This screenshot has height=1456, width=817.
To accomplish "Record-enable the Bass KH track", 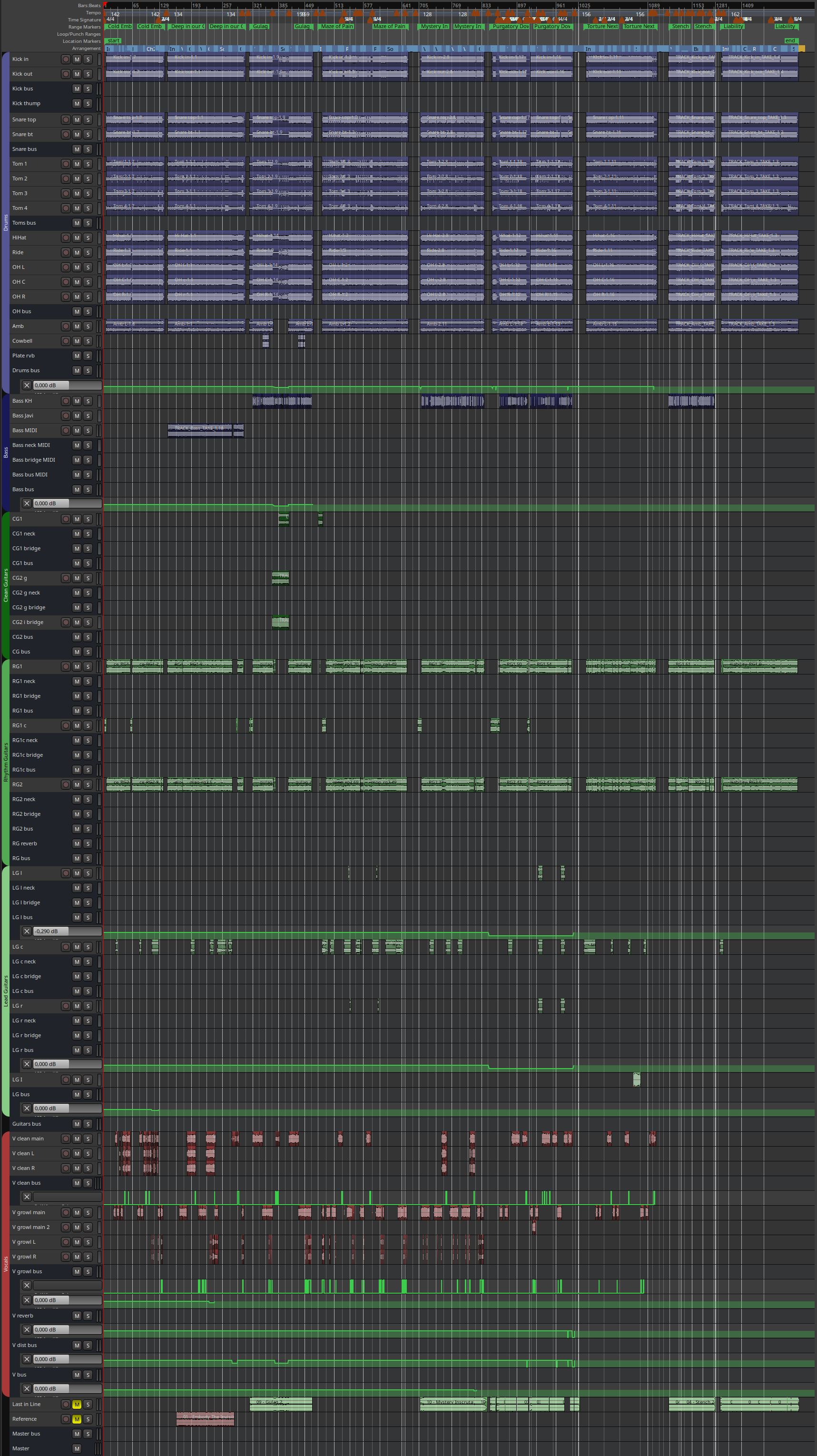I will (66, 401).
